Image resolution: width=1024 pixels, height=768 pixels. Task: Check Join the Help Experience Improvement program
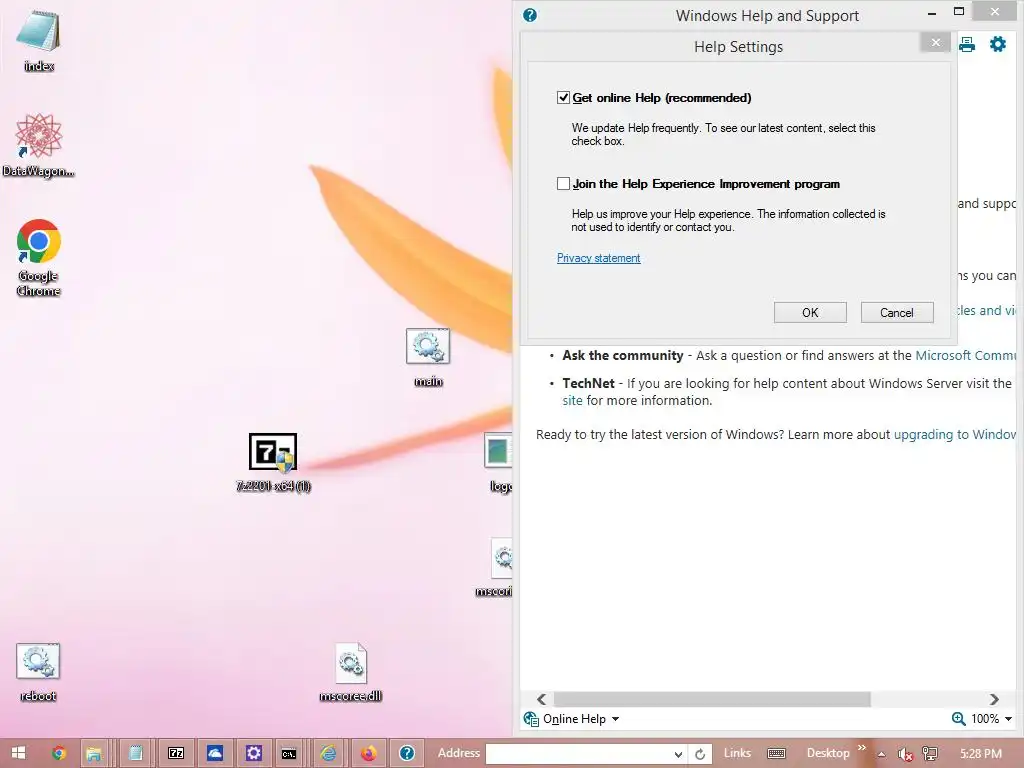(563, 184)
